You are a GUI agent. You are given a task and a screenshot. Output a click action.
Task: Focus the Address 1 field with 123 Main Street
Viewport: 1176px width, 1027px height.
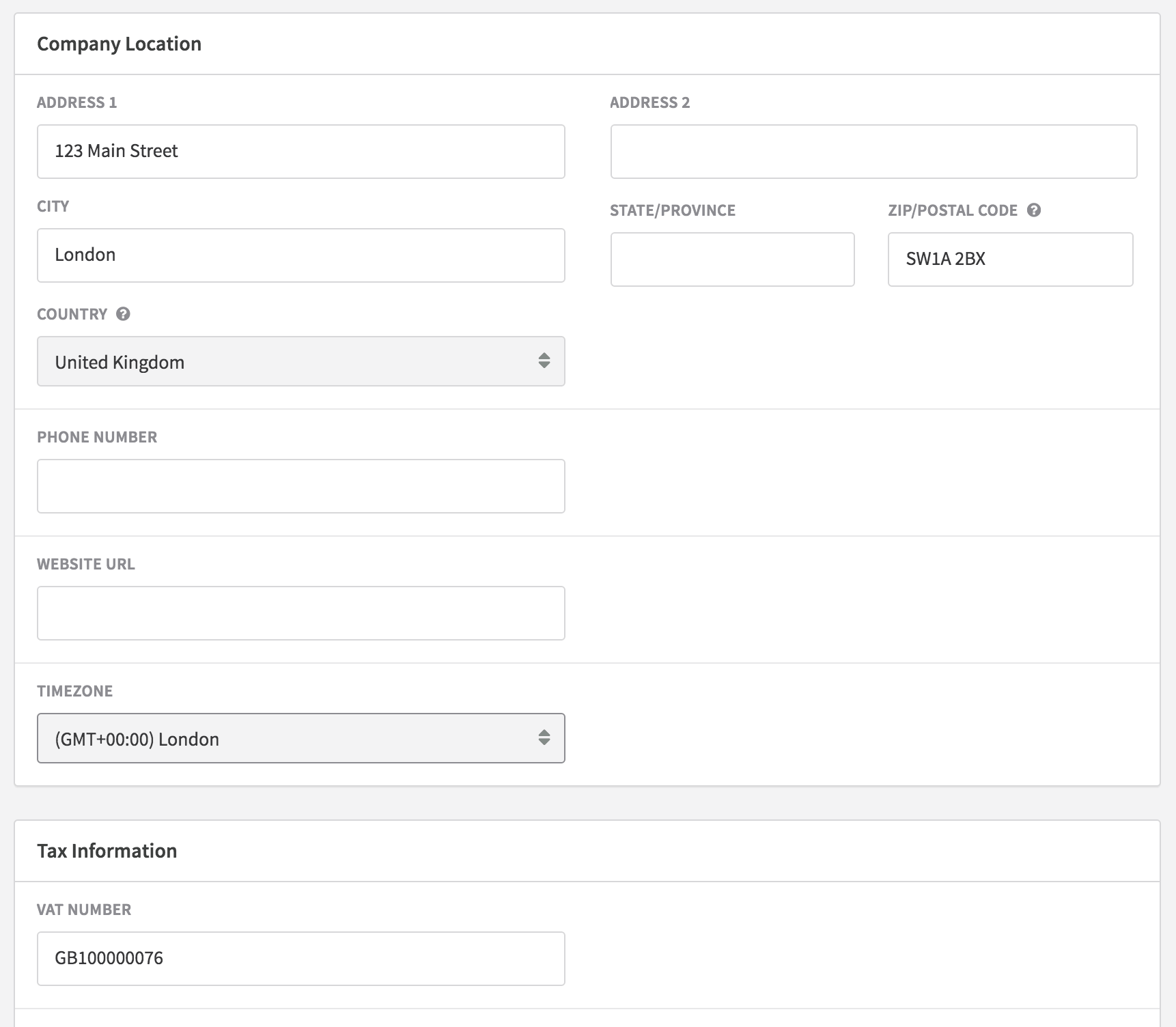click(x=300, y=152)
